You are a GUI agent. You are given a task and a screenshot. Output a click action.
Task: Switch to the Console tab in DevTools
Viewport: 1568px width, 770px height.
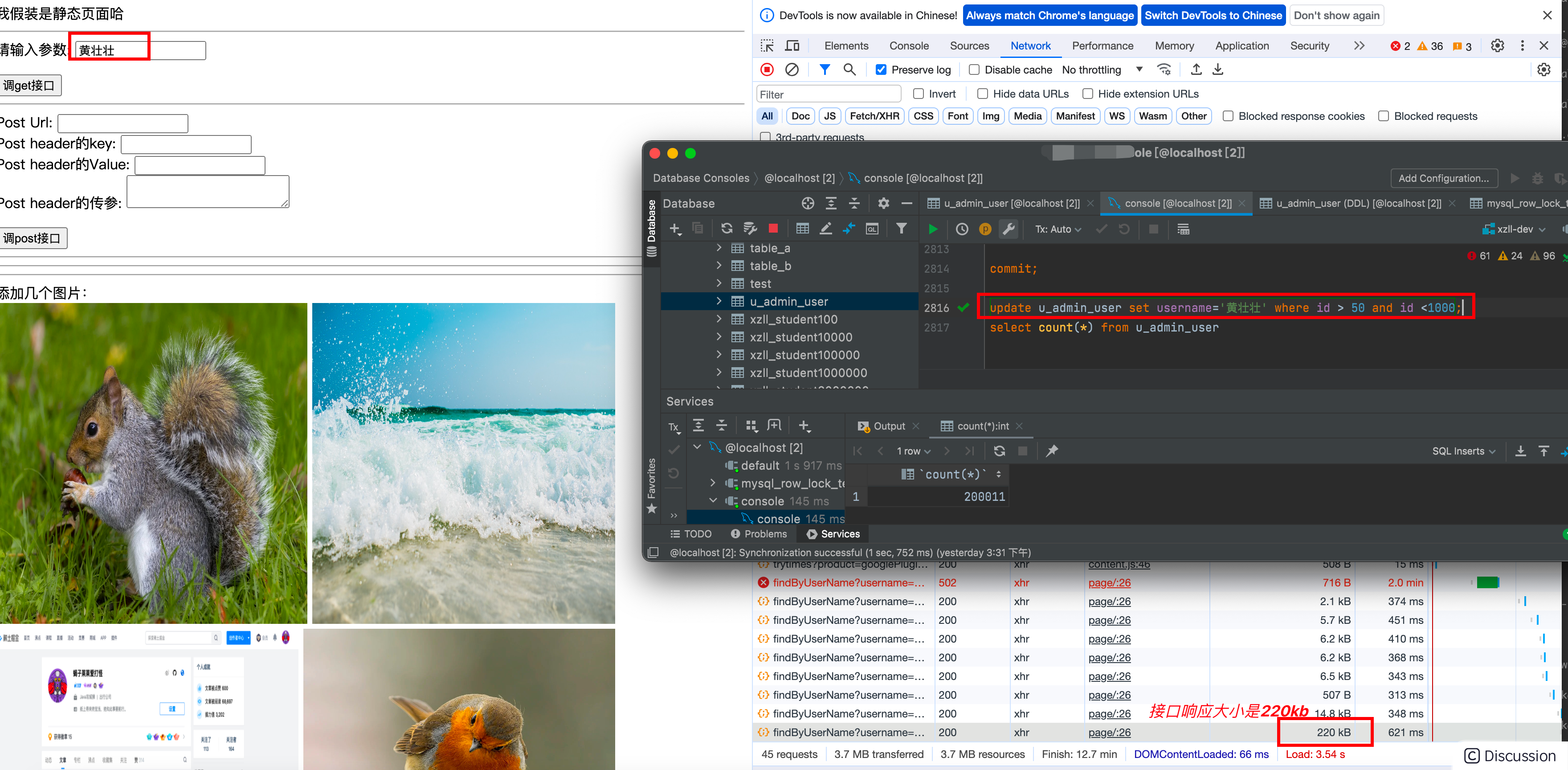909,45
